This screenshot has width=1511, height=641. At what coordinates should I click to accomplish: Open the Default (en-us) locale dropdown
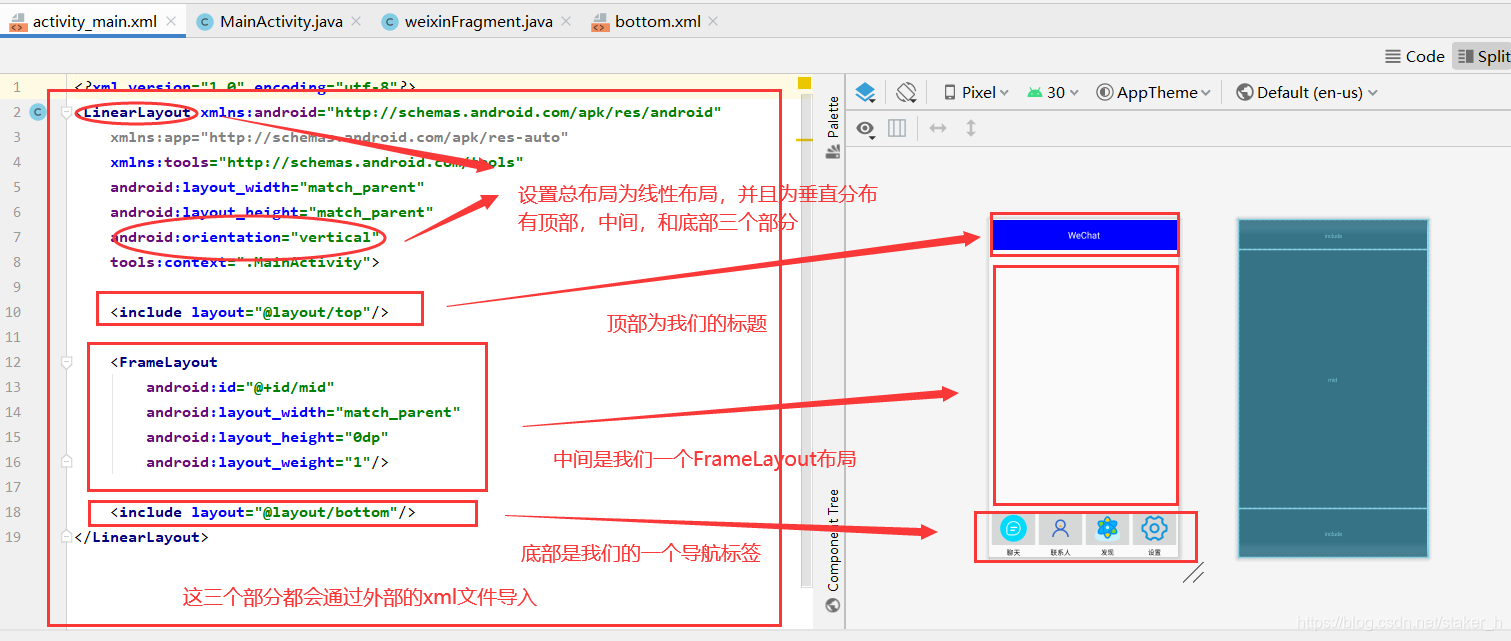coord(1307,92)
